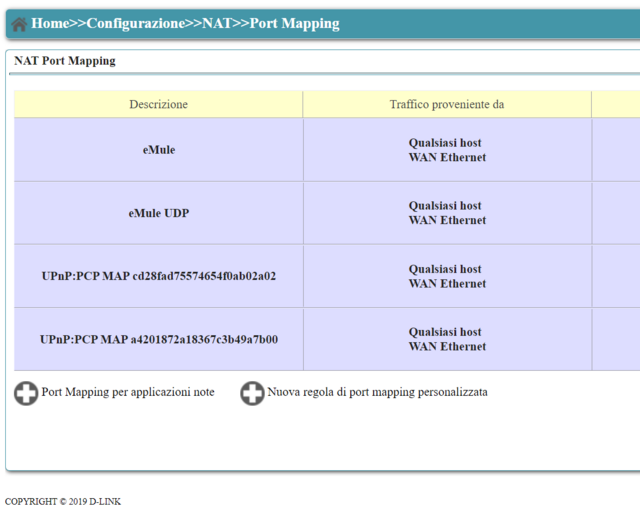The height and width of the screenshot is (511, 640).
Task: Select Port Mapping in breadcrumb
Action: click(294, 24)
